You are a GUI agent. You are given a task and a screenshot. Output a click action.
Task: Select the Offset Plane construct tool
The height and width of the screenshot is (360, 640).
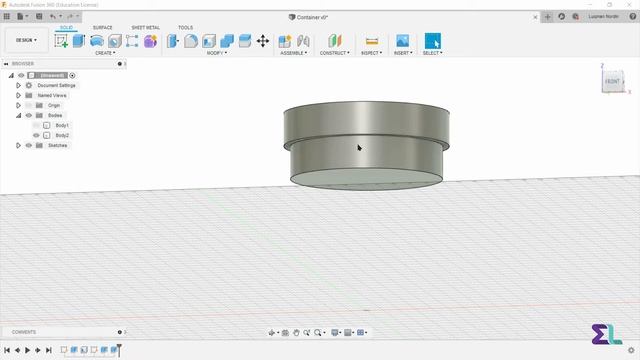click(x=334, y=41)
